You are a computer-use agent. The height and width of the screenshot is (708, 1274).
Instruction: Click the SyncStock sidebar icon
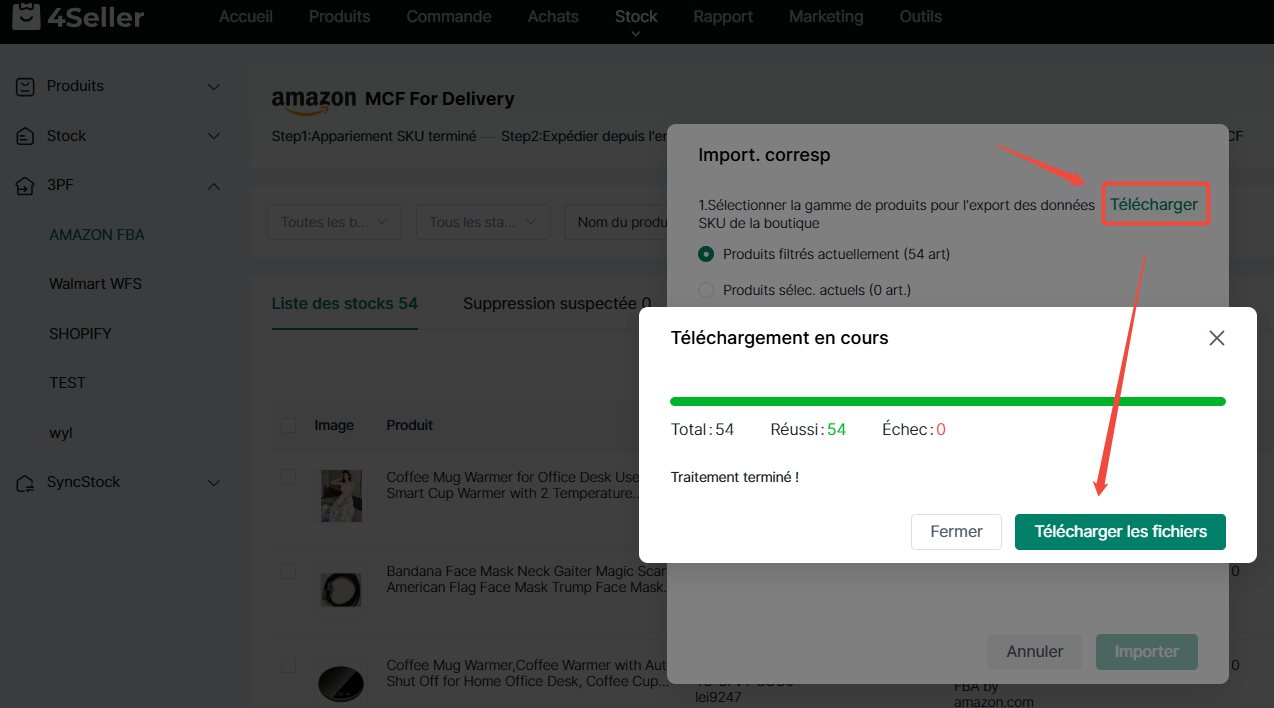pos(26,483)
